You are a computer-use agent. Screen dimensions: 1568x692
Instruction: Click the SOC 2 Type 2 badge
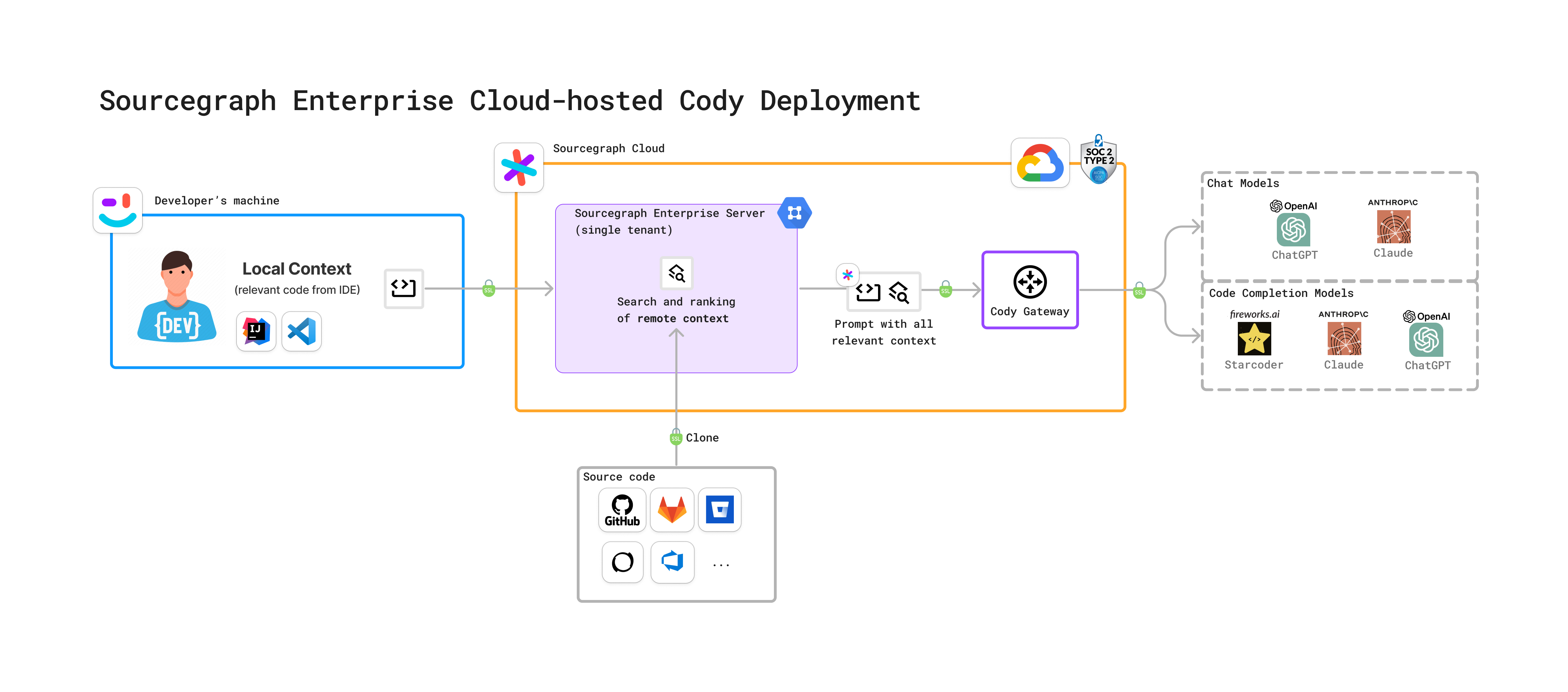tap(1098, 161)
